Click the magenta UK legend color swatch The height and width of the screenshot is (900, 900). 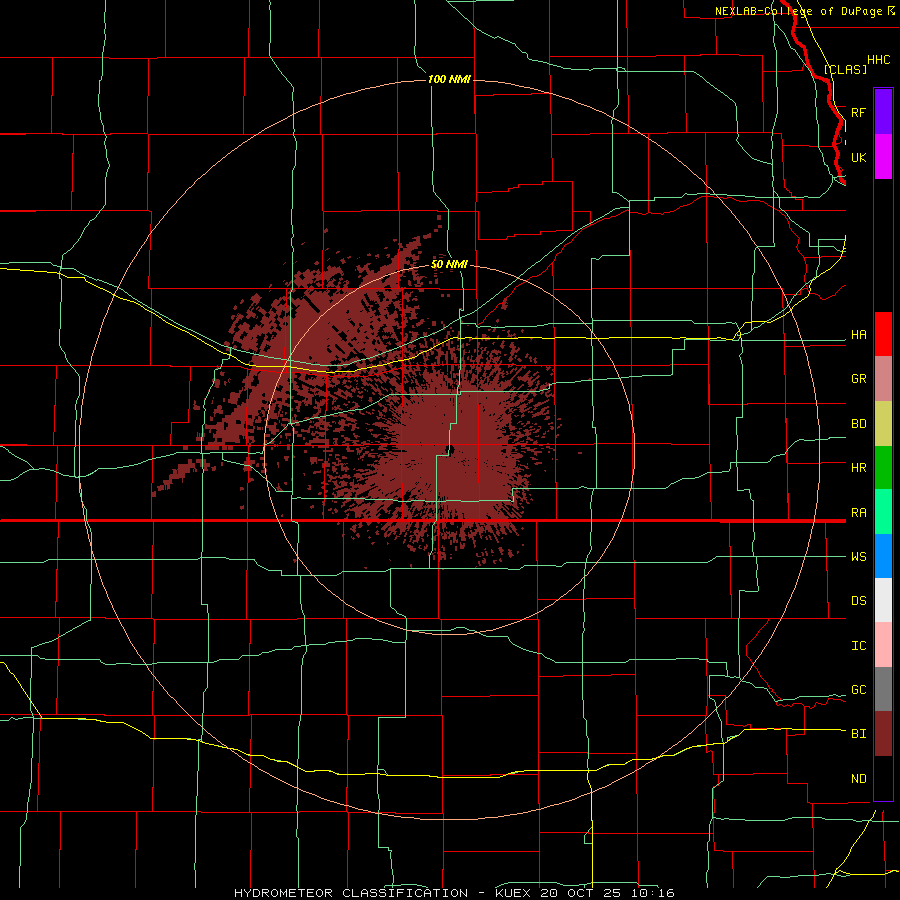point(883,157)
